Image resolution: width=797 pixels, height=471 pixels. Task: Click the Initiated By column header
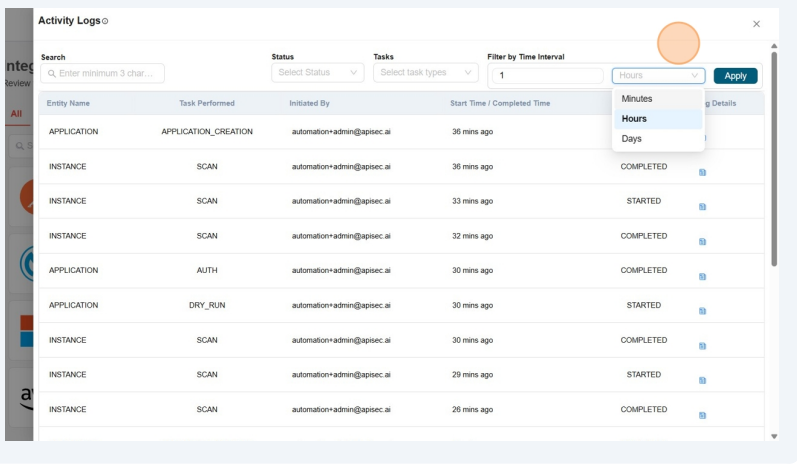point(310,103)
